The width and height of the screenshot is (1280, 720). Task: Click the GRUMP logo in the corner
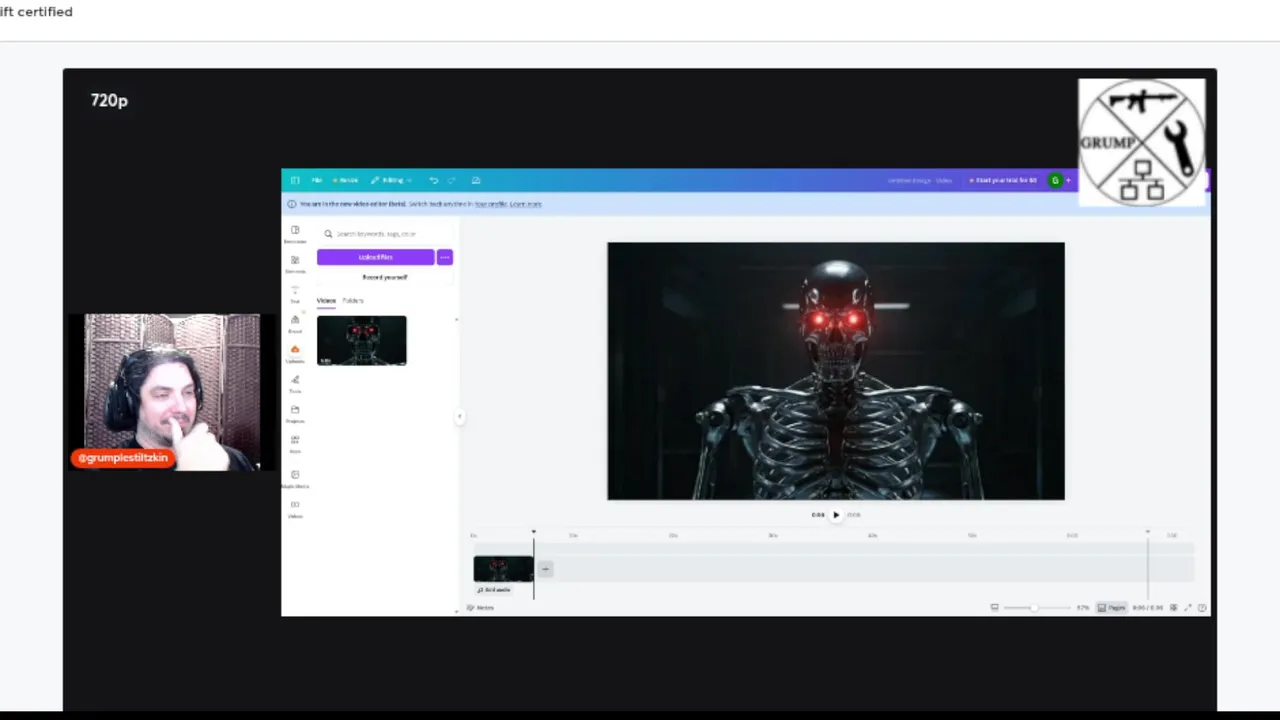pyautogui.click(x=1141, y=143)
